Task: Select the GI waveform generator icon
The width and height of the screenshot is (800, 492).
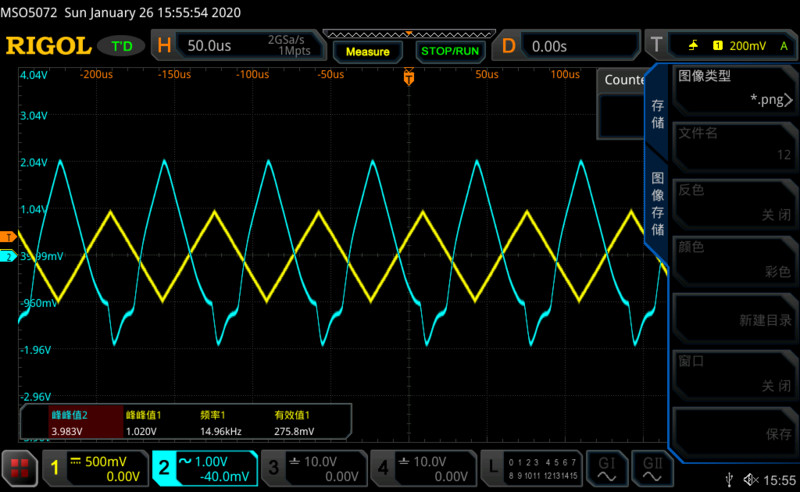Action: tap(607, 468)
